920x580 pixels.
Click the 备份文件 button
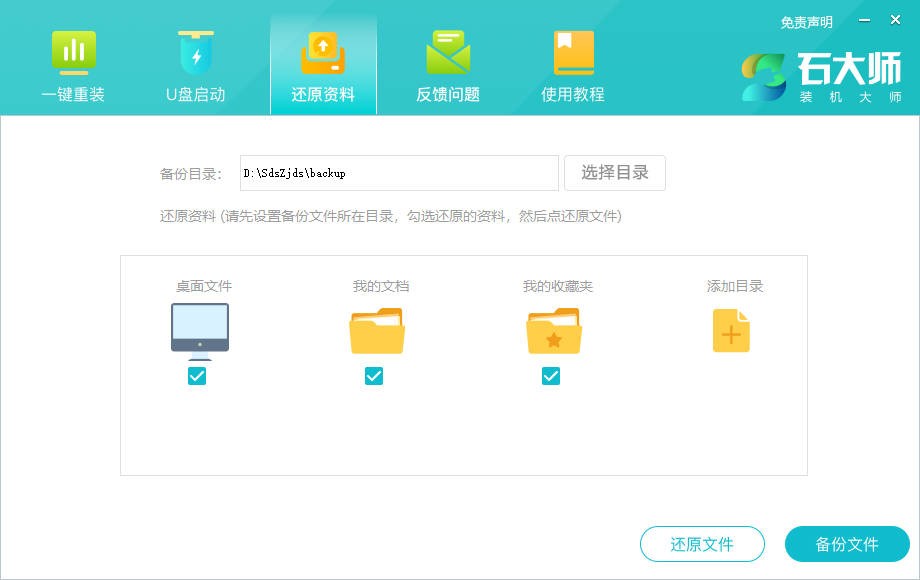(x=847, y=544)
